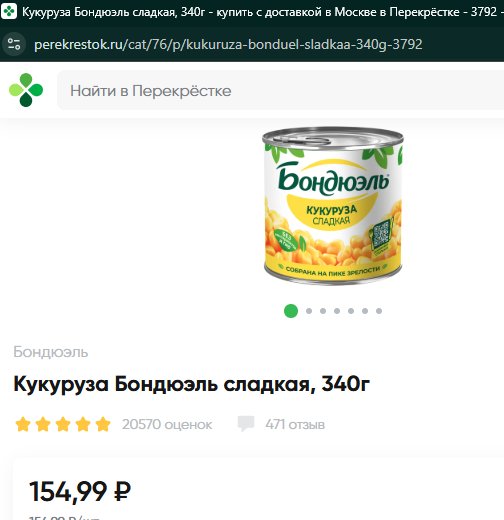This screenshot has width=504, height=520.
Task: Click the Perekrestok clover logo
Action: pos(26,90)
